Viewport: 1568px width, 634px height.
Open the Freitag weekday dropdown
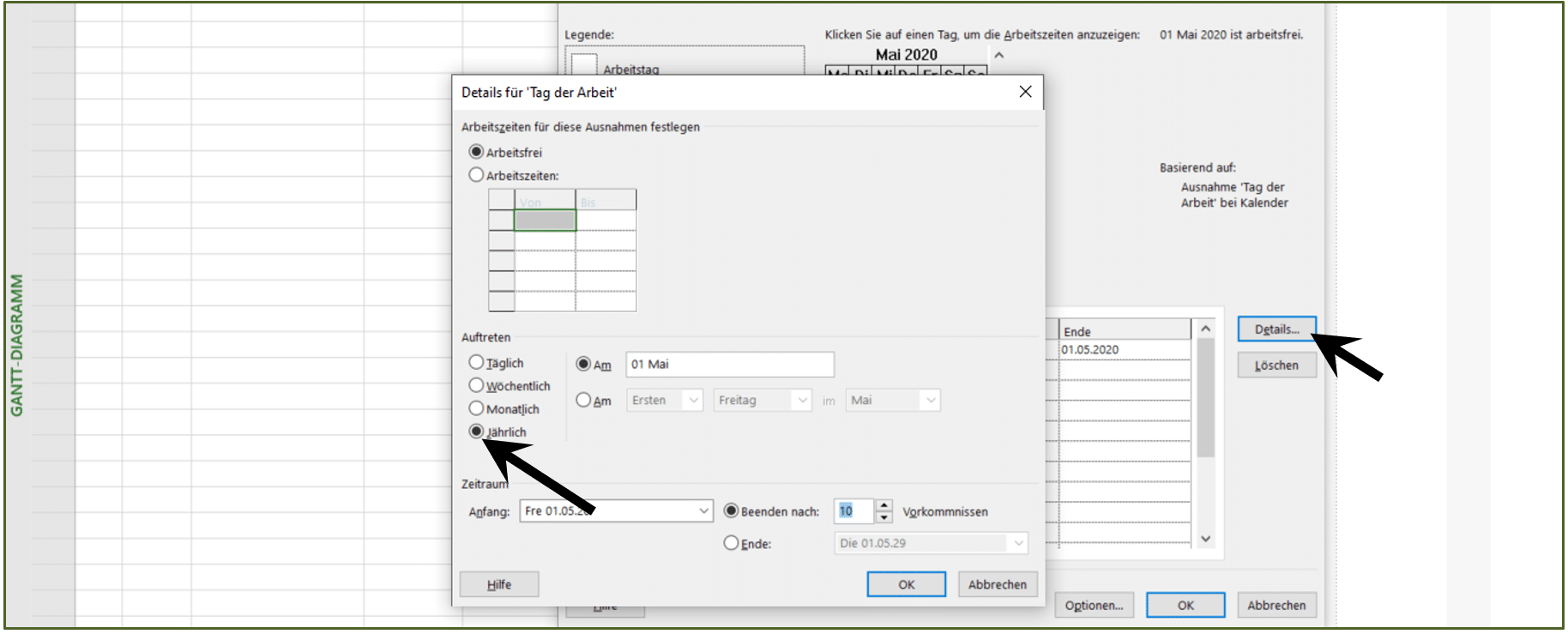click(802, 401)
